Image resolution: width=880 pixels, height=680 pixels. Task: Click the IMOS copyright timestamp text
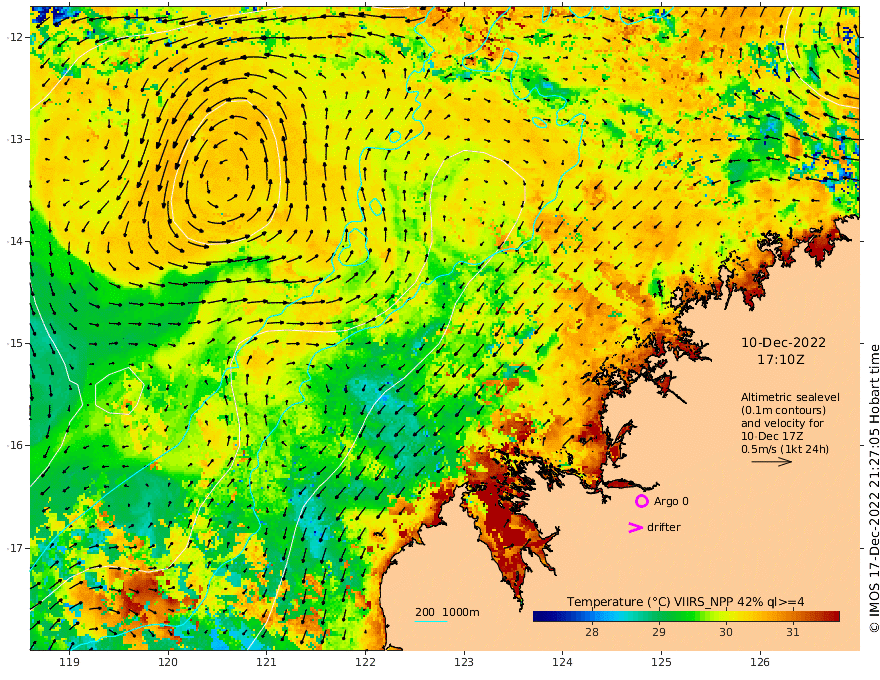pos(874,488)
